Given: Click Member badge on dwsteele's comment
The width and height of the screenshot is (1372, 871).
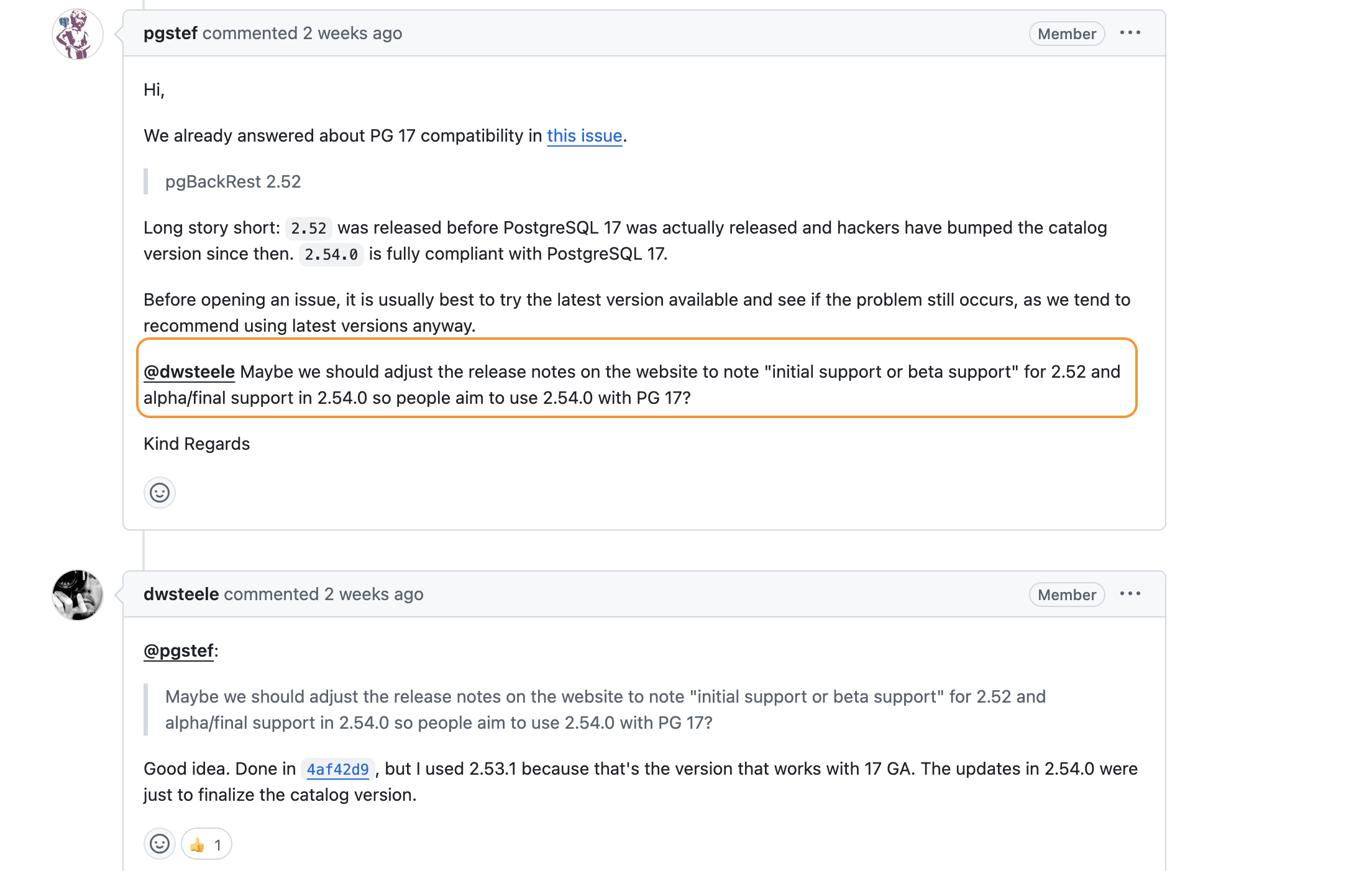Looking at the screenshot, I should (x=1066, y=595).
